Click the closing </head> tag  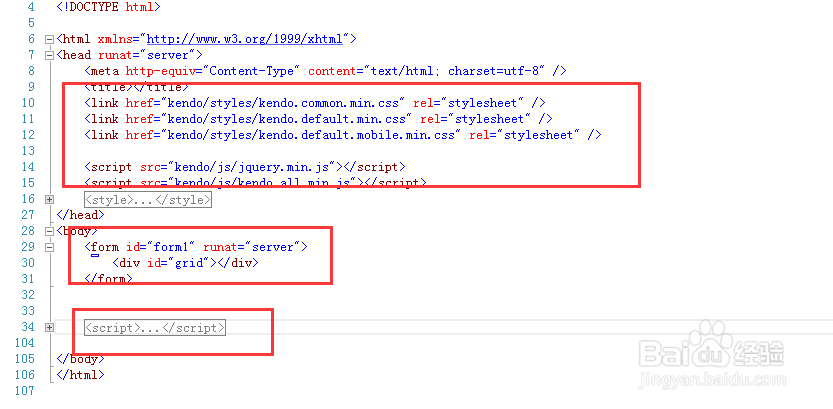[80, 215]
